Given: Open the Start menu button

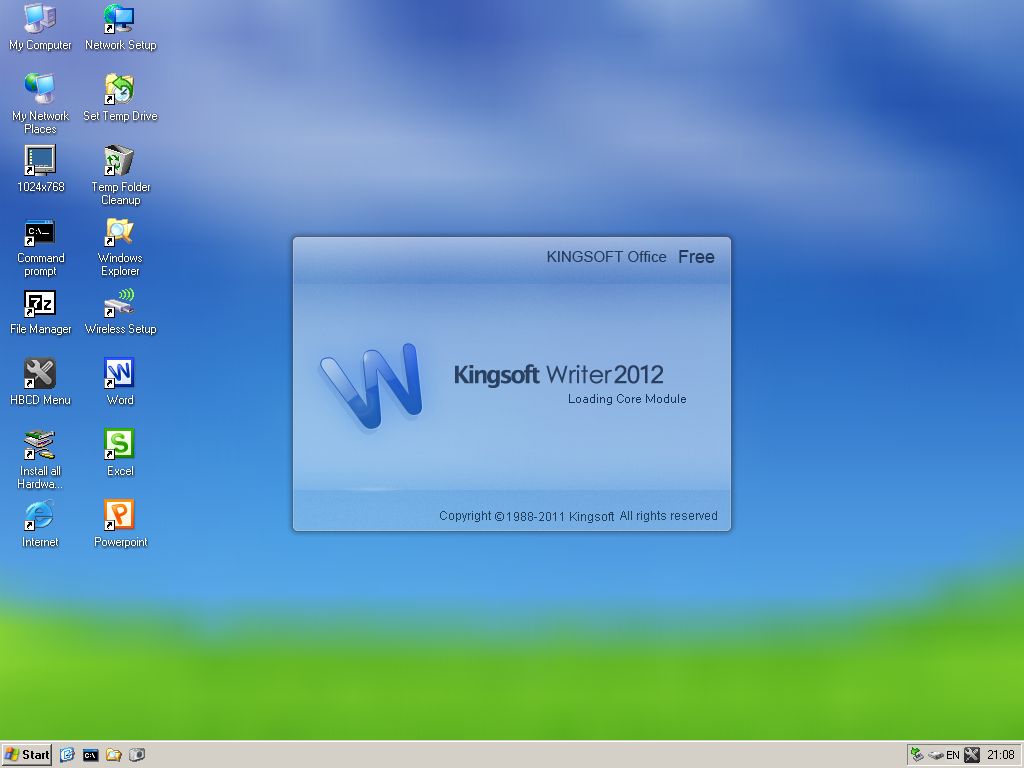Looking at the screenshot, I should pos(27,755).
